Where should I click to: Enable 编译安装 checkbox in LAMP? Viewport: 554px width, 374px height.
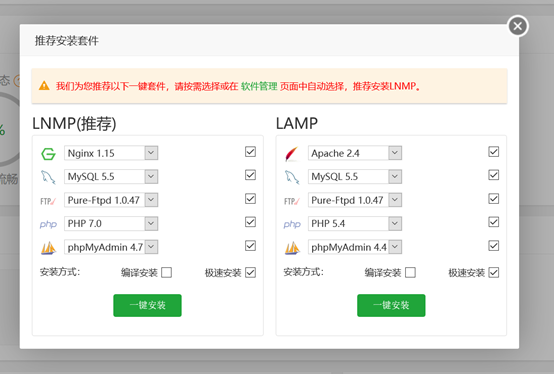click(410, 273)
